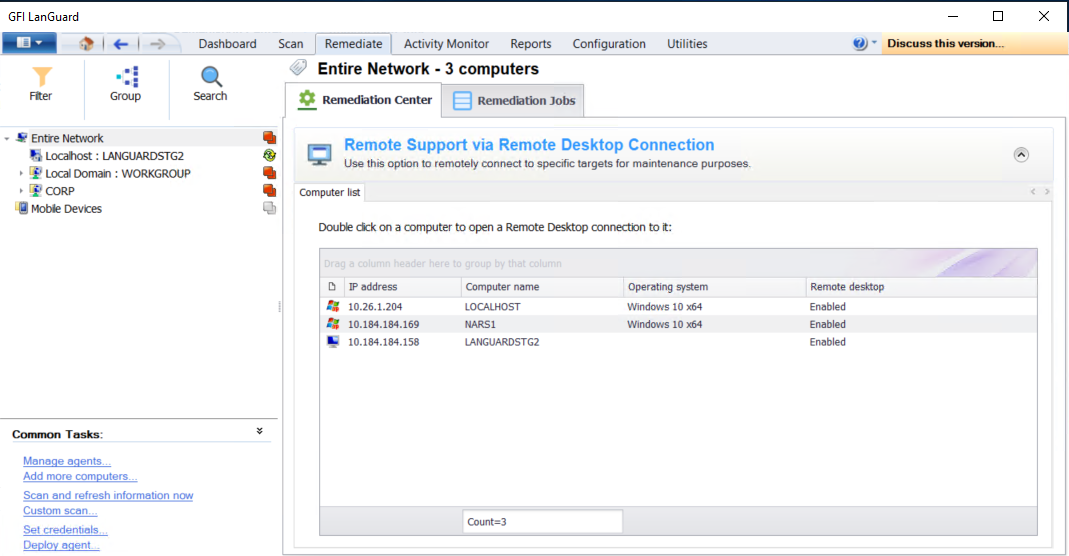Select Entire Network in the tree
The width and height of the screenshot is (1069, 556).
click(x=67, y=138)
